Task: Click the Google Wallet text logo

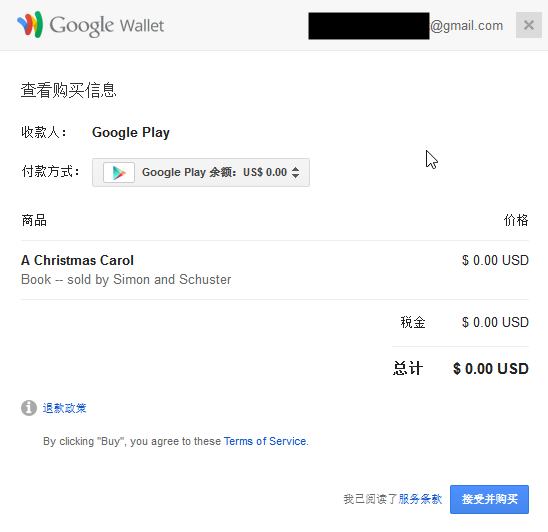Action: (x=107, y=26)
